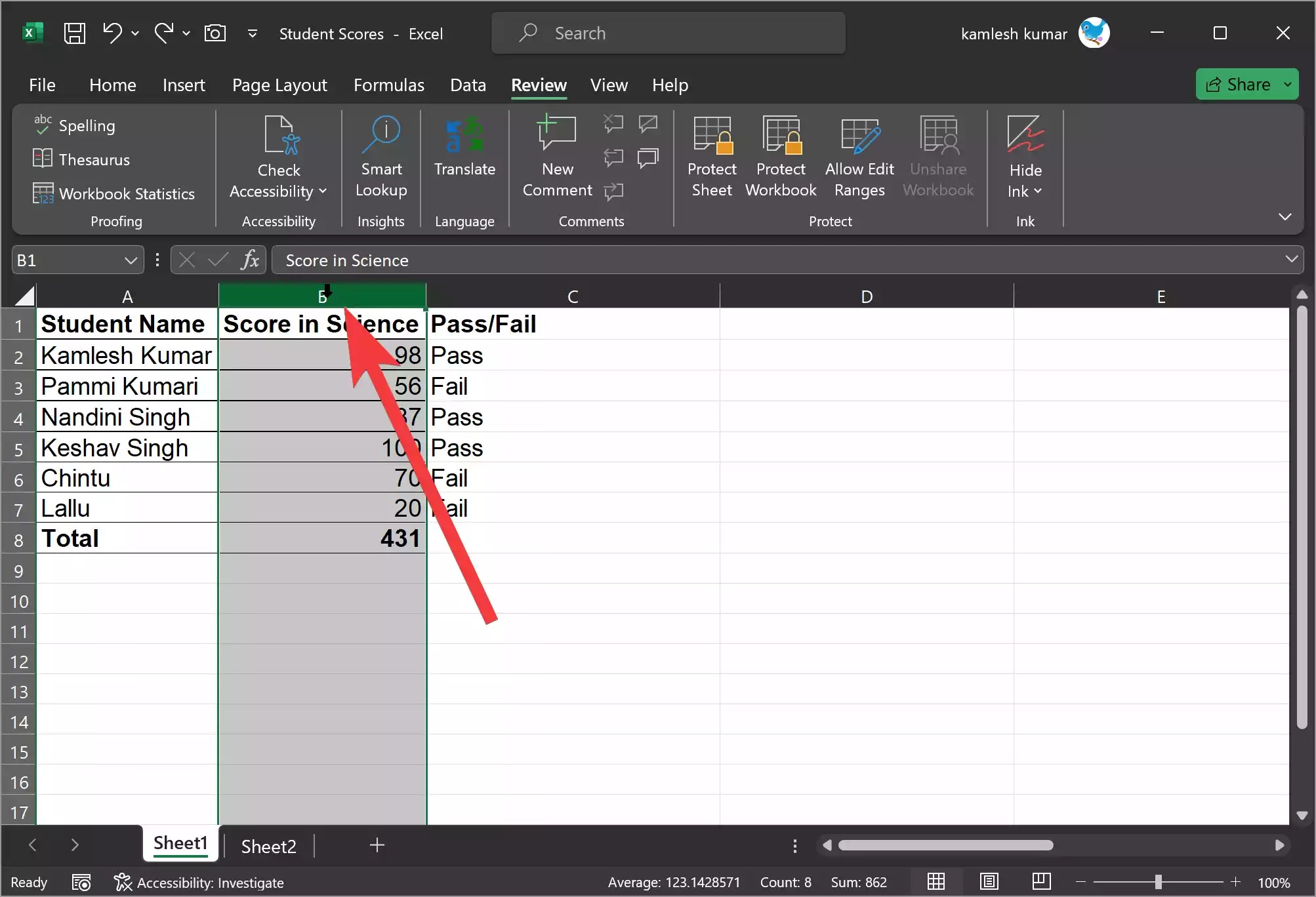1316x897 pixels.
Task: Open Allow Edit Ranges
Action: 860,157
